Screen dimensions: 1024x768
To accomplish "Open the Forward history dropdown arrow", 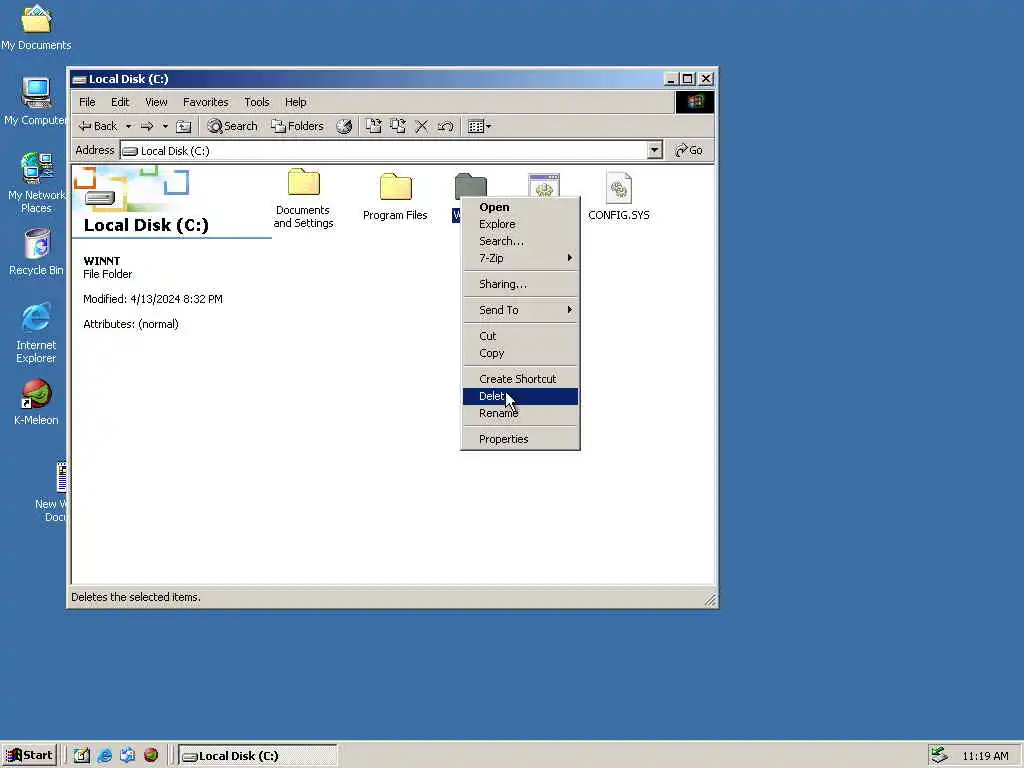I will tap(165, 126).
